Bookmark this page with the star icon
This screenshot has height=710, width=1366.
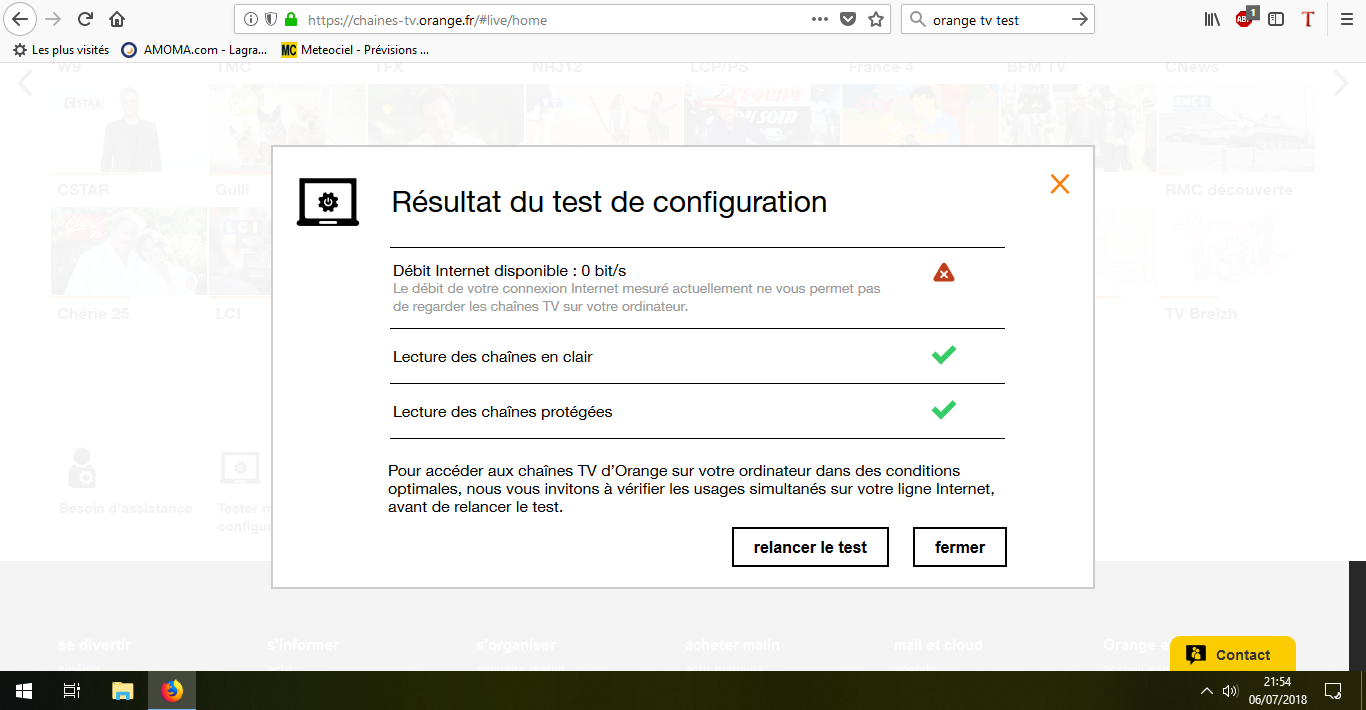point(873,18)
